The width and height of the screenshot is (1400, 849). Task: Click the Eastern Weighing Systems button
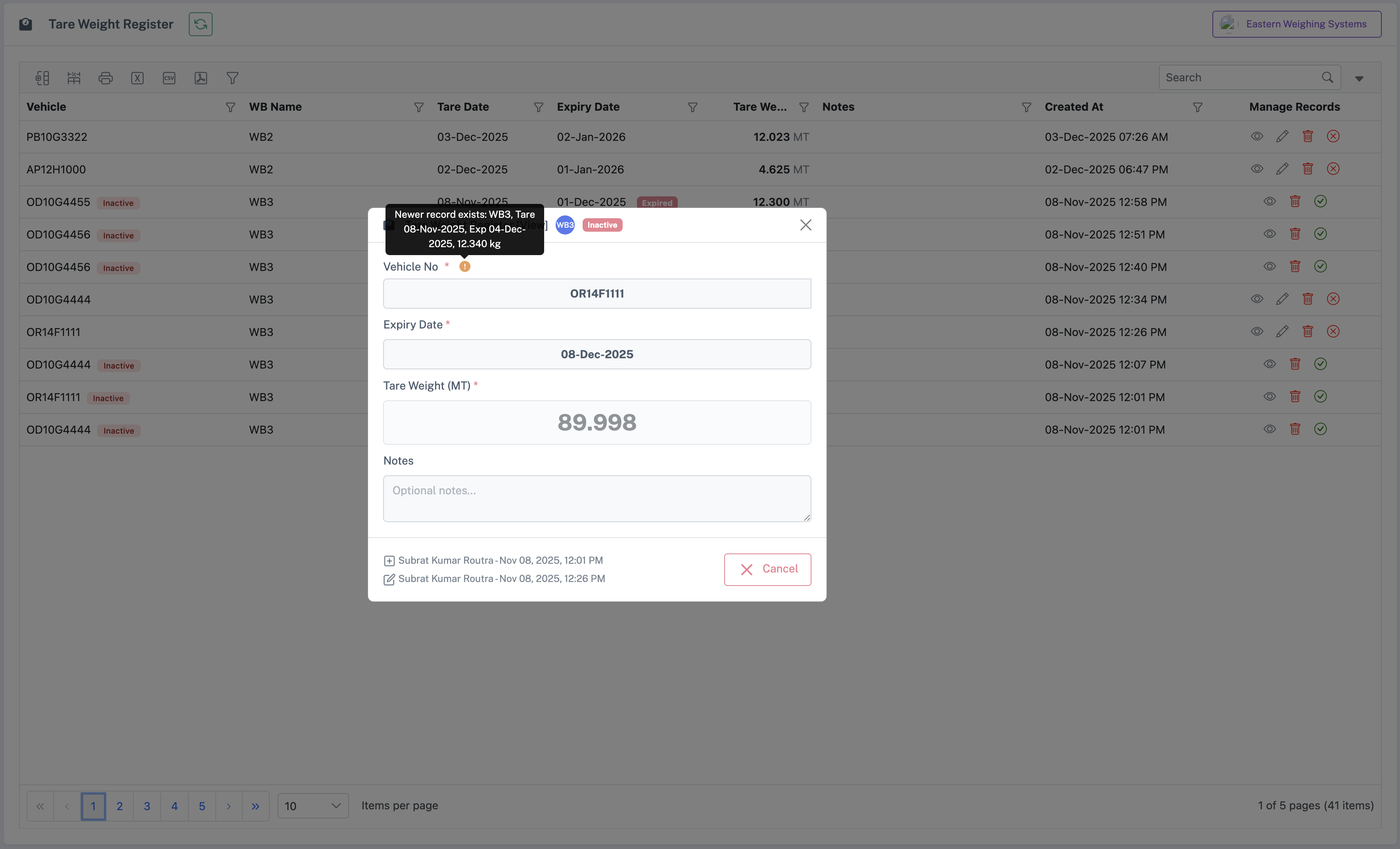(1296, 24)
